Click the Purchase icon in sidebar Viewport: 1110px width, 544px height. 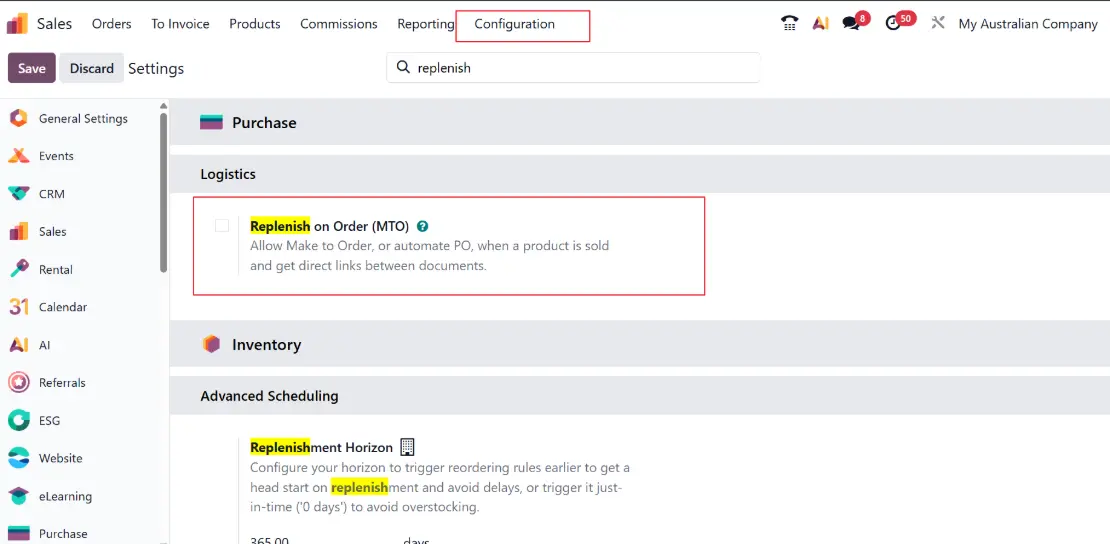click(x=18, y=533)
